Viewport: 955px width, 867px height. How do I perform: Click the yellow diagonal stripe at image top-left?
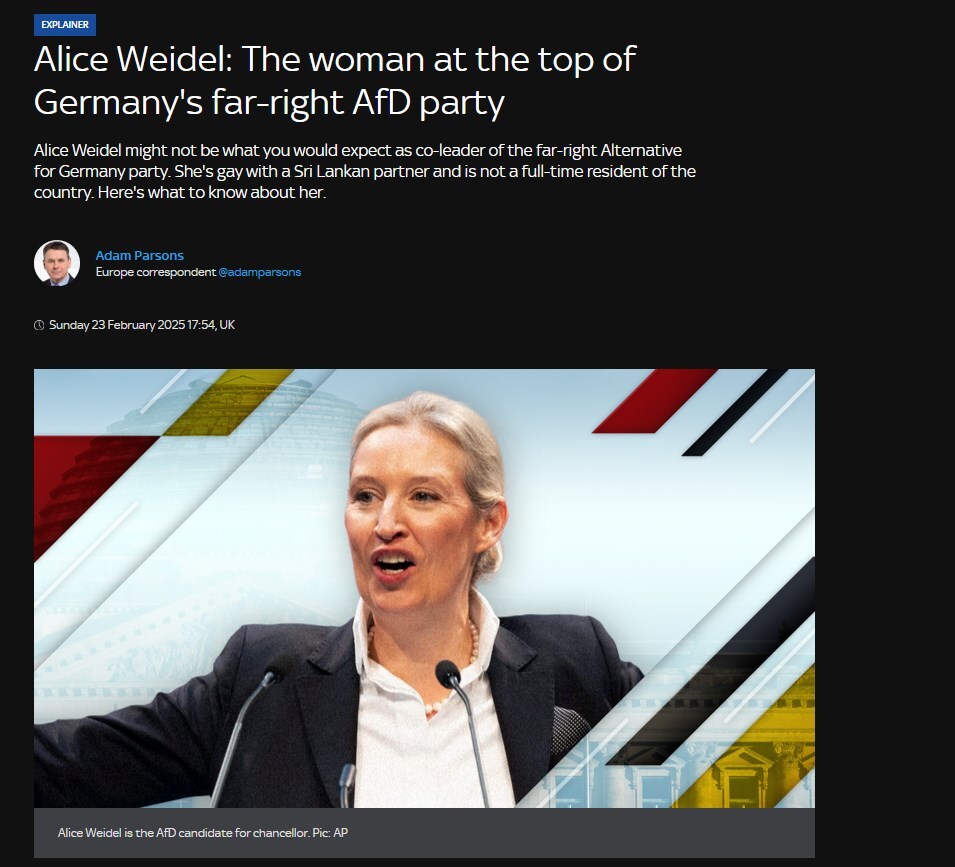(228, 402)
